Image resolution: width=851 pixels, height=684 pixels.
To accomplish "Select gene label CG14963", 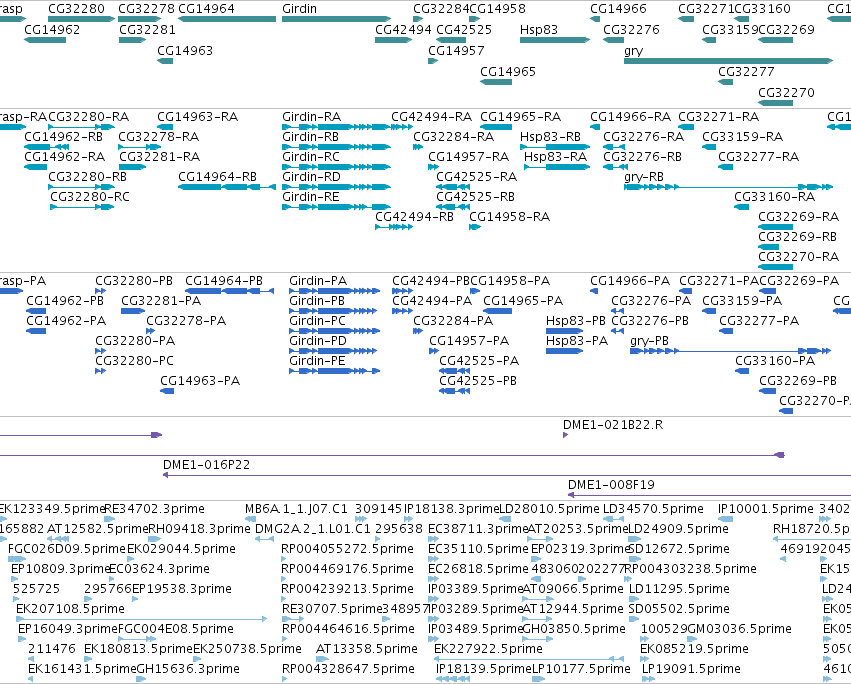I will (185, 51).
